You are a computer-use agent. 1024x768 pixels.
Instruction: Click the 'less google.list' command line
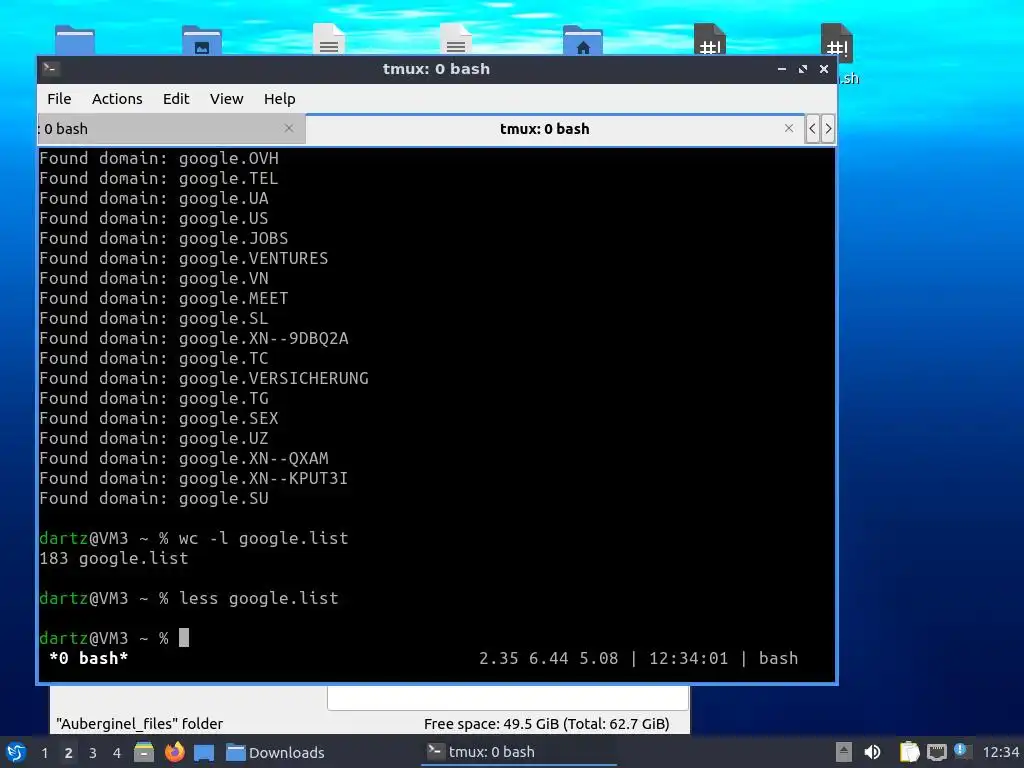[189, 598]
